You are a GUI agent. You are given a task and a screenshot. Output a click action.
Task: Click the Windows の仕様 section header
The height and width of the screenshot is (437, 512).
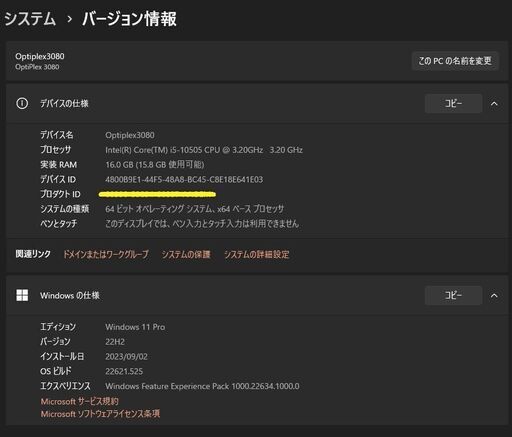(70, 295)
